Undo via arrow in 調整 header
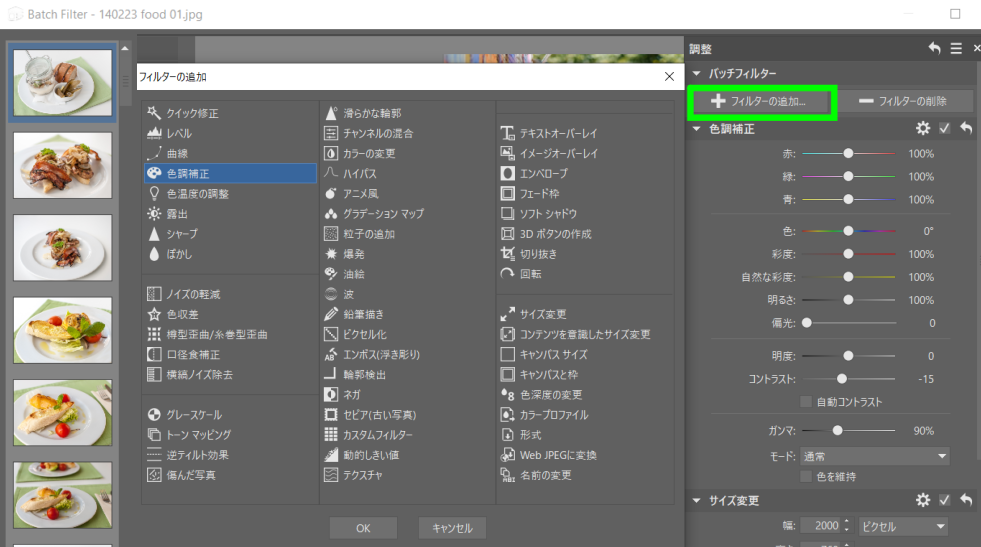Image resolution: width=981 pixels, height=547 pixels. click(x=934, y=48)
